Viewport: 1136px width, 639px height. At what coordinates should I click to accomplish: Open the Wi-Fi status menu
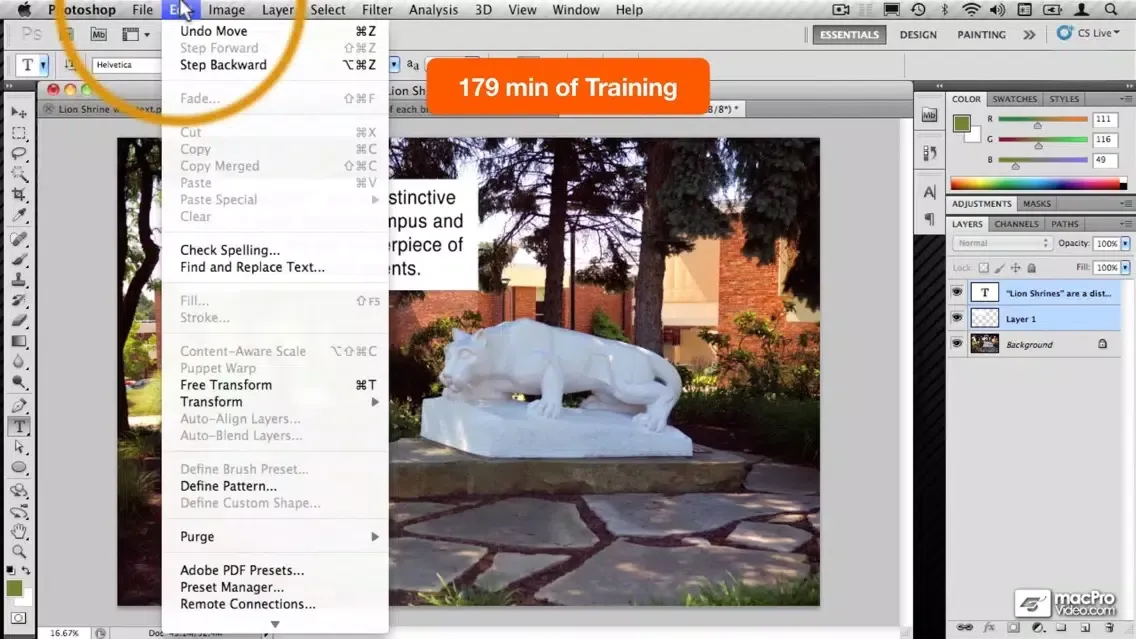(x=971, y=9)
